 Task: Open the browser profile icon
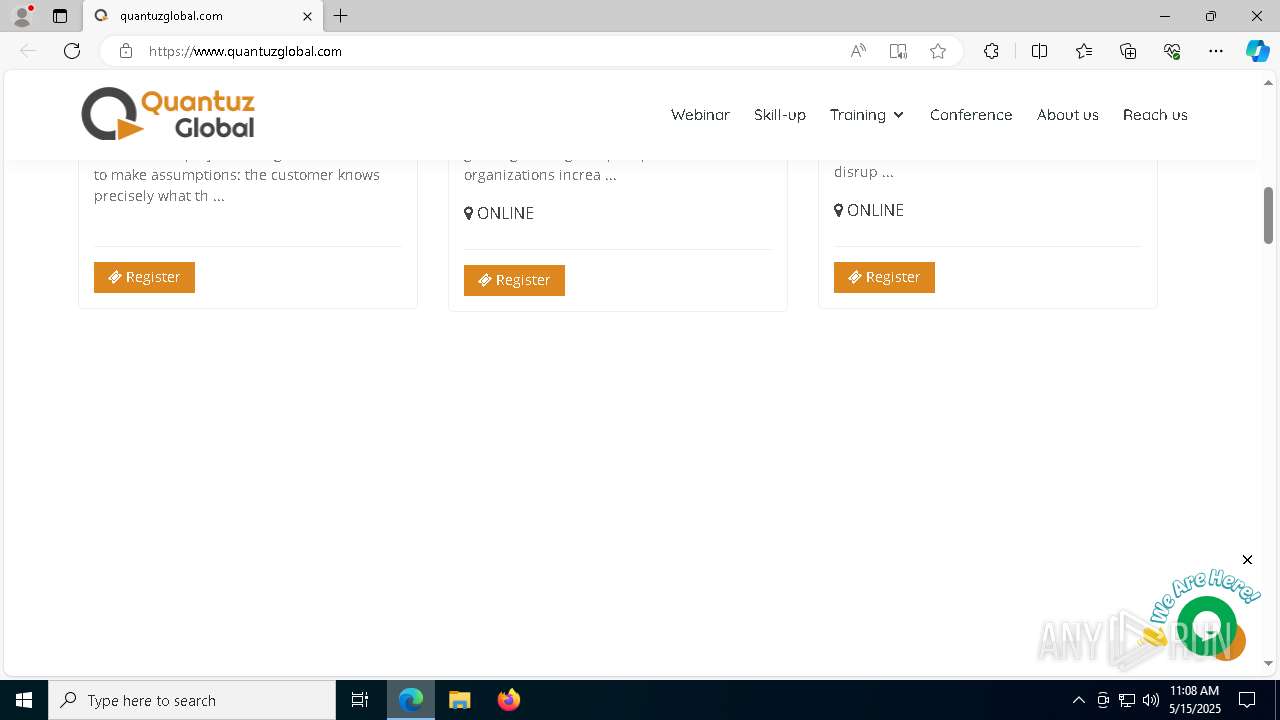[22, 16]
